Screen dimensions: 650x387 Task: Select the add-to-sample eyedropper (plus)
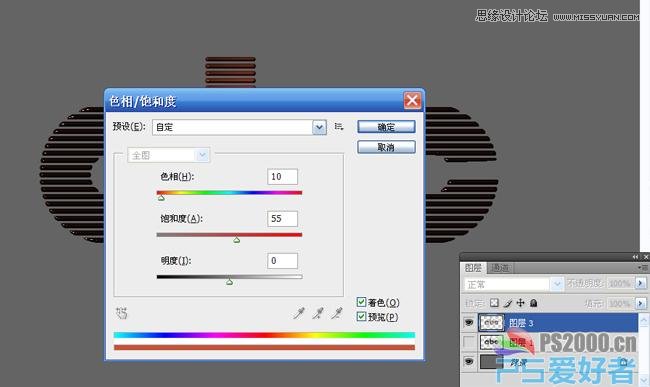coord(318,313)
